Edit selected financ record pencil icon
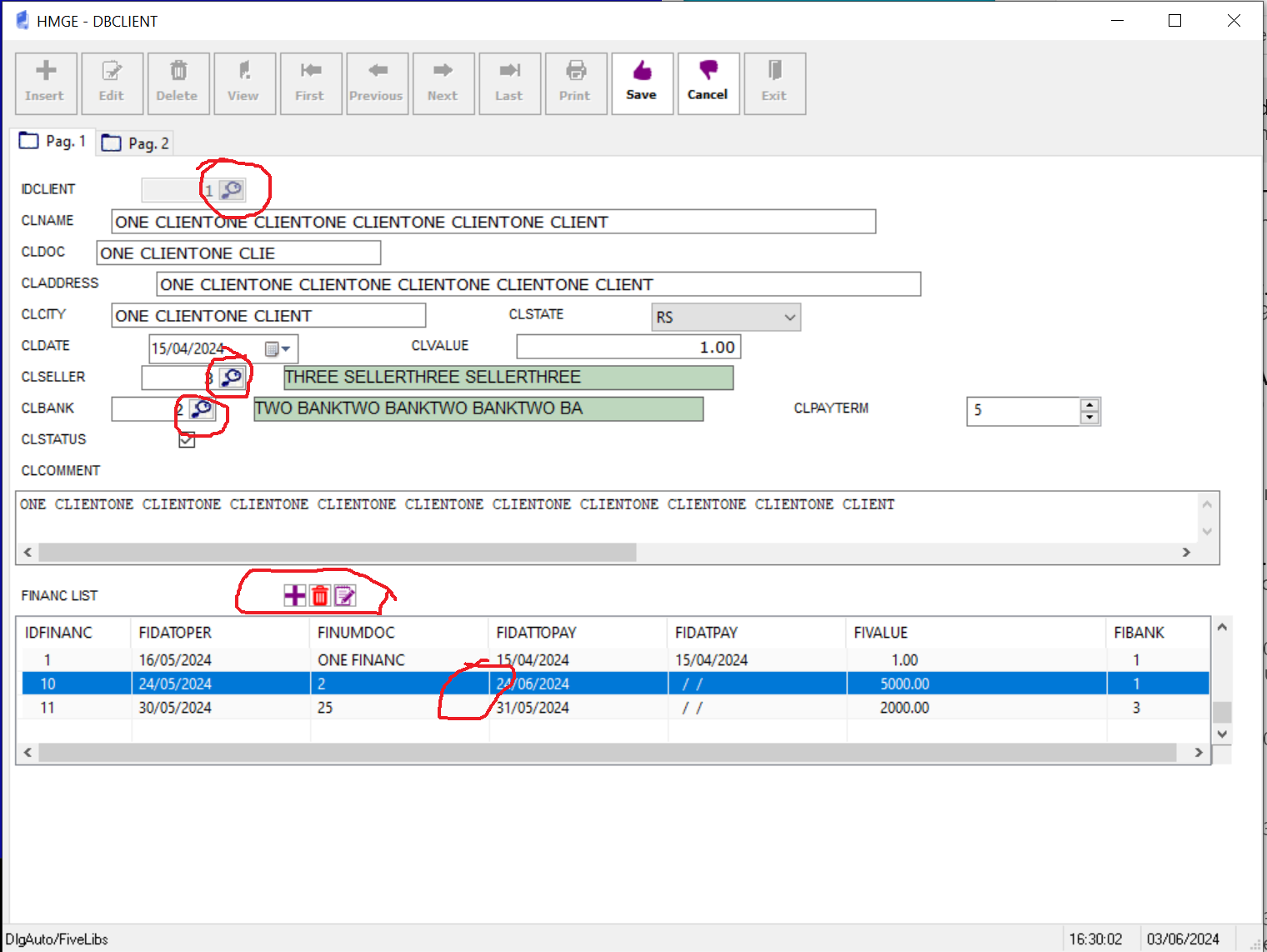This screenshot has width=1267, height=952. pyautogui.click(x=345, y=595)
